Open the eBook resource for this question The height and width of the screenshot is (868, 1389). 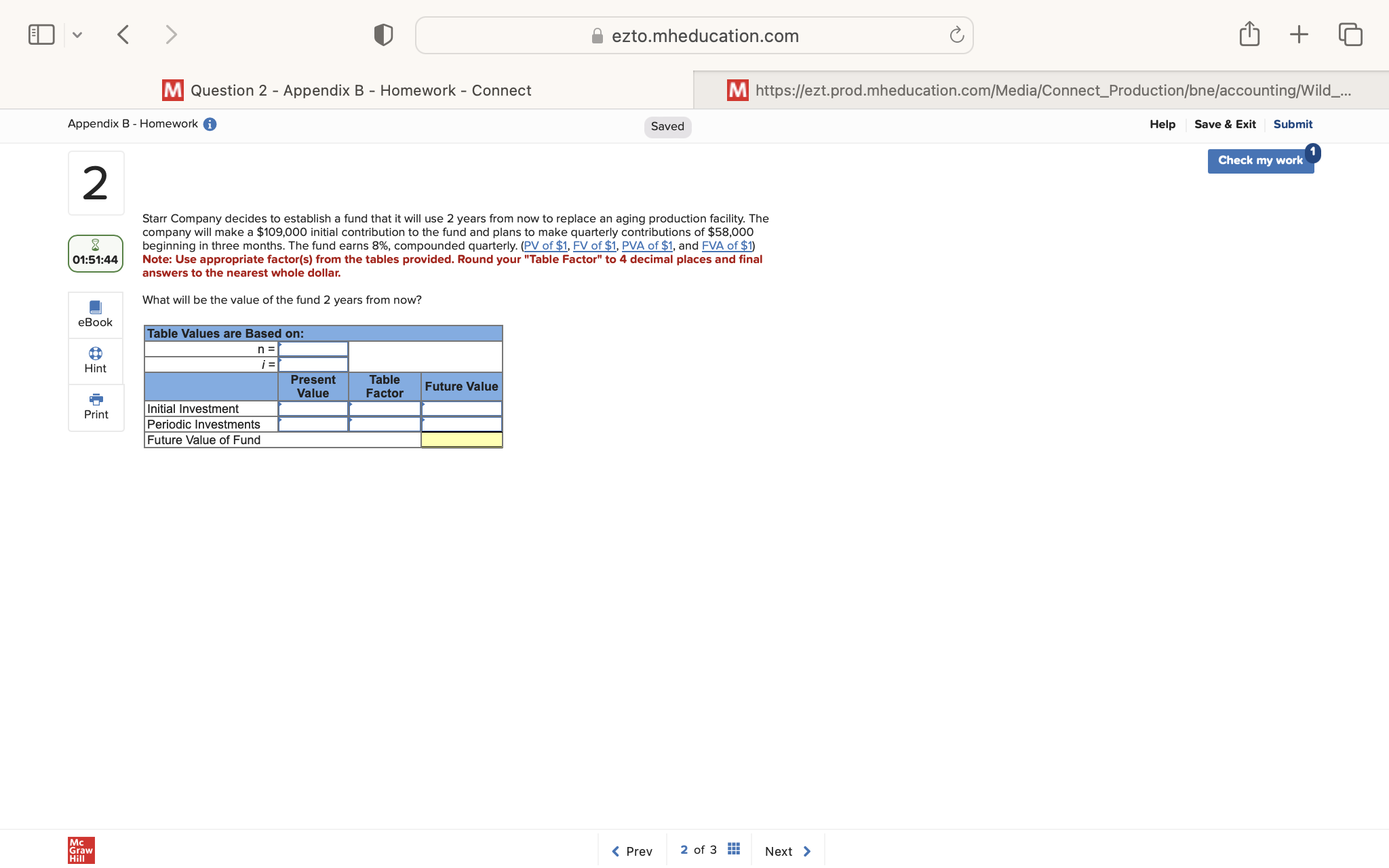(95, 313)
